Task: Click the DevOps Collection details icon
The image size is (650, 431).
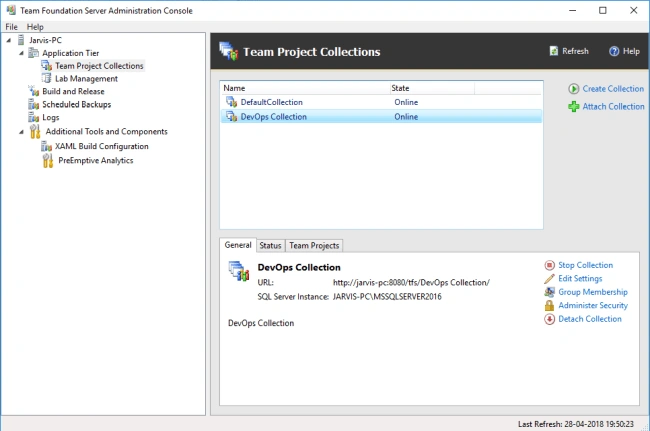Action: pos(238,271)
